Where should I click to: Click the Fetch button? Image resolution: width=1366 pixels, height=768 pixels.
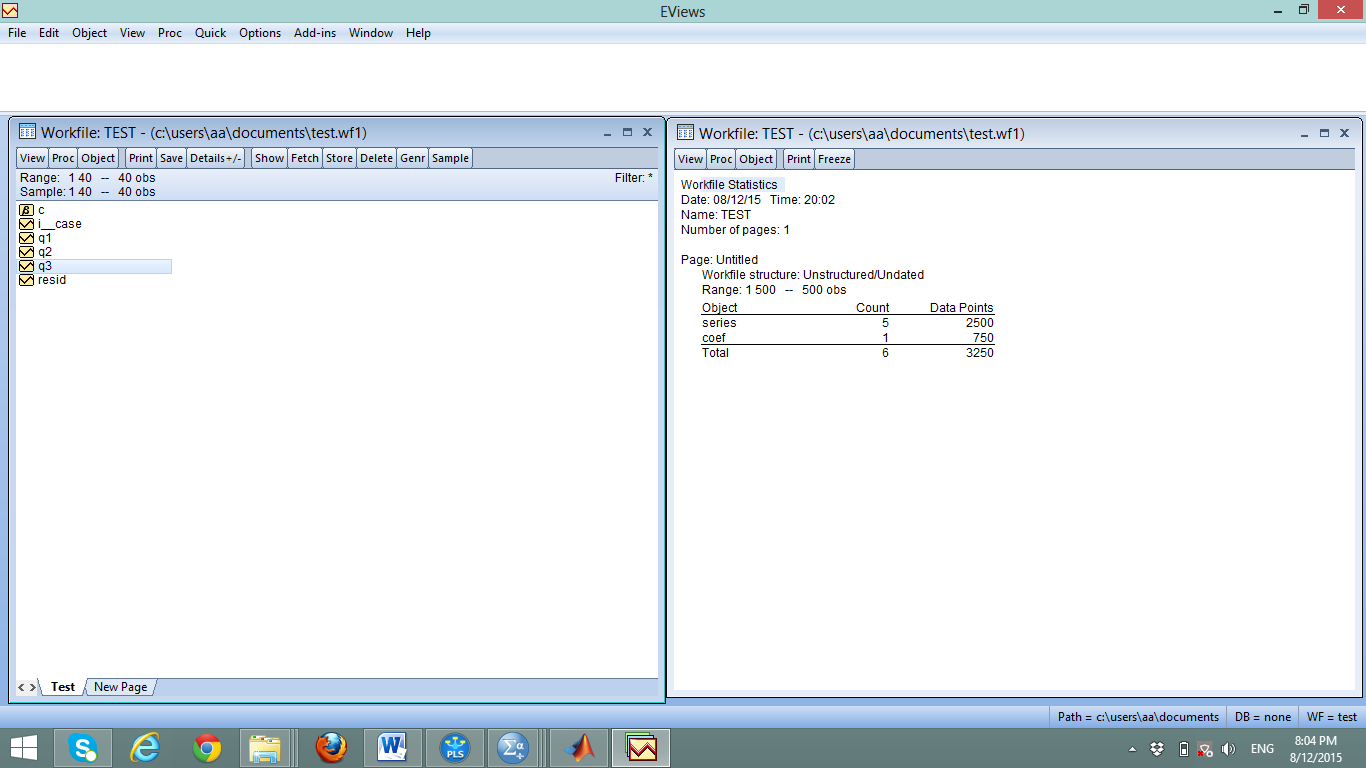click(305, 158)
